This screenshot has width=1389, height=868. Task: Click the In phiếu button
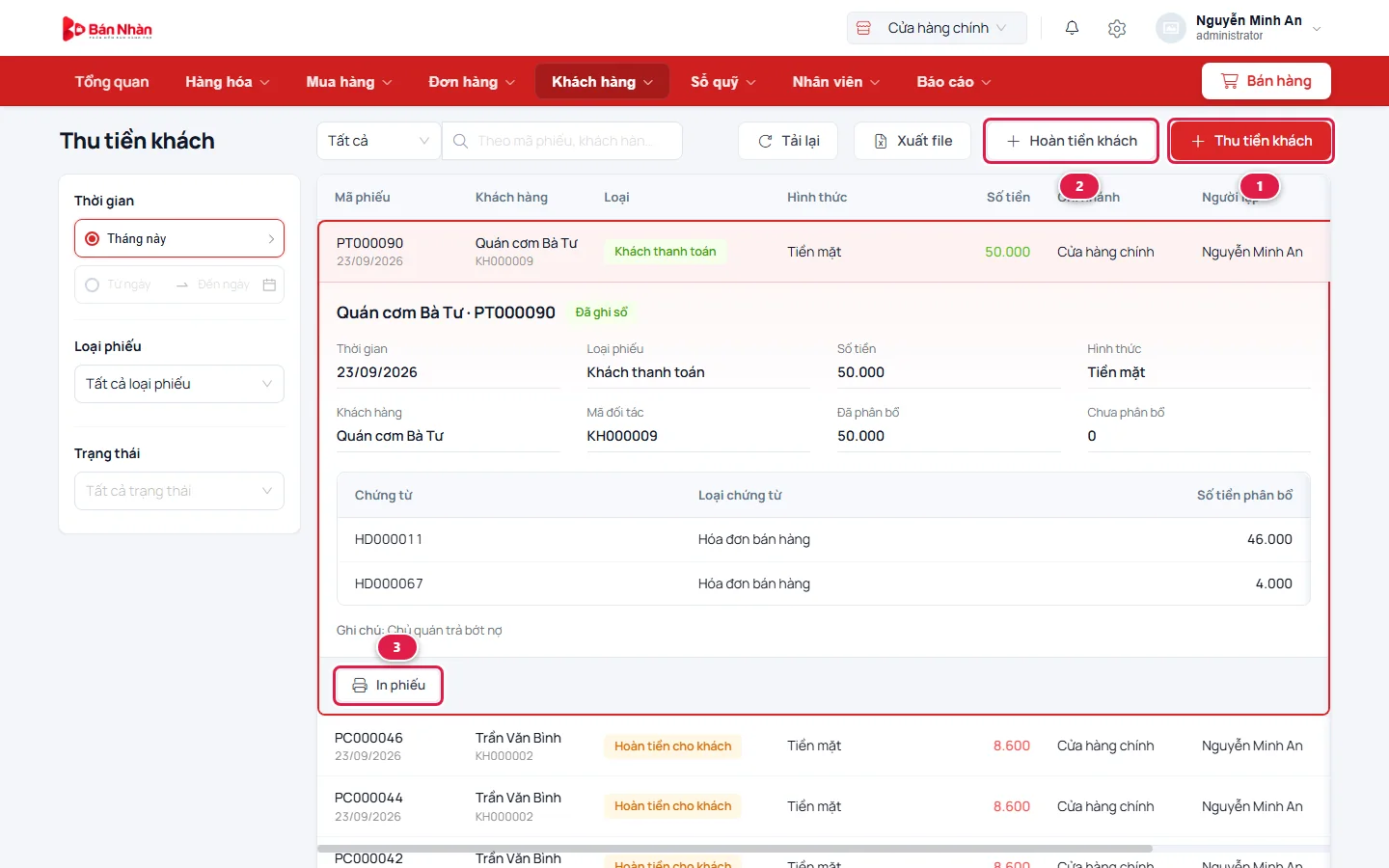[388, 685]
